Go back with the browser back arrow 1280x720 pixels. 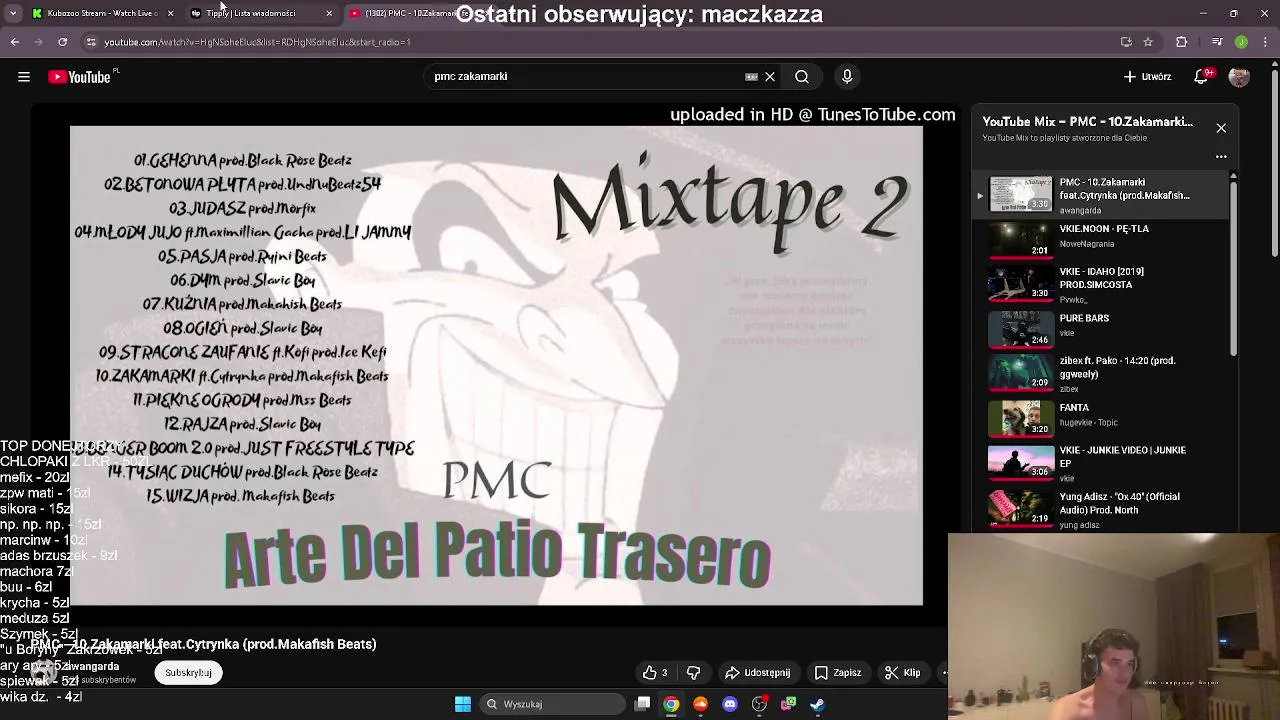click(x=14, y=42)
